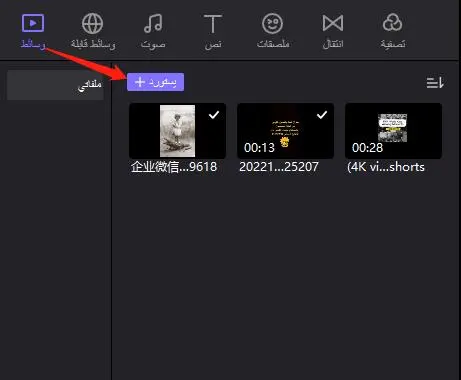Select the 00:28 video clip thumbnail
461x380 pixels.
[x=393, y=131]
